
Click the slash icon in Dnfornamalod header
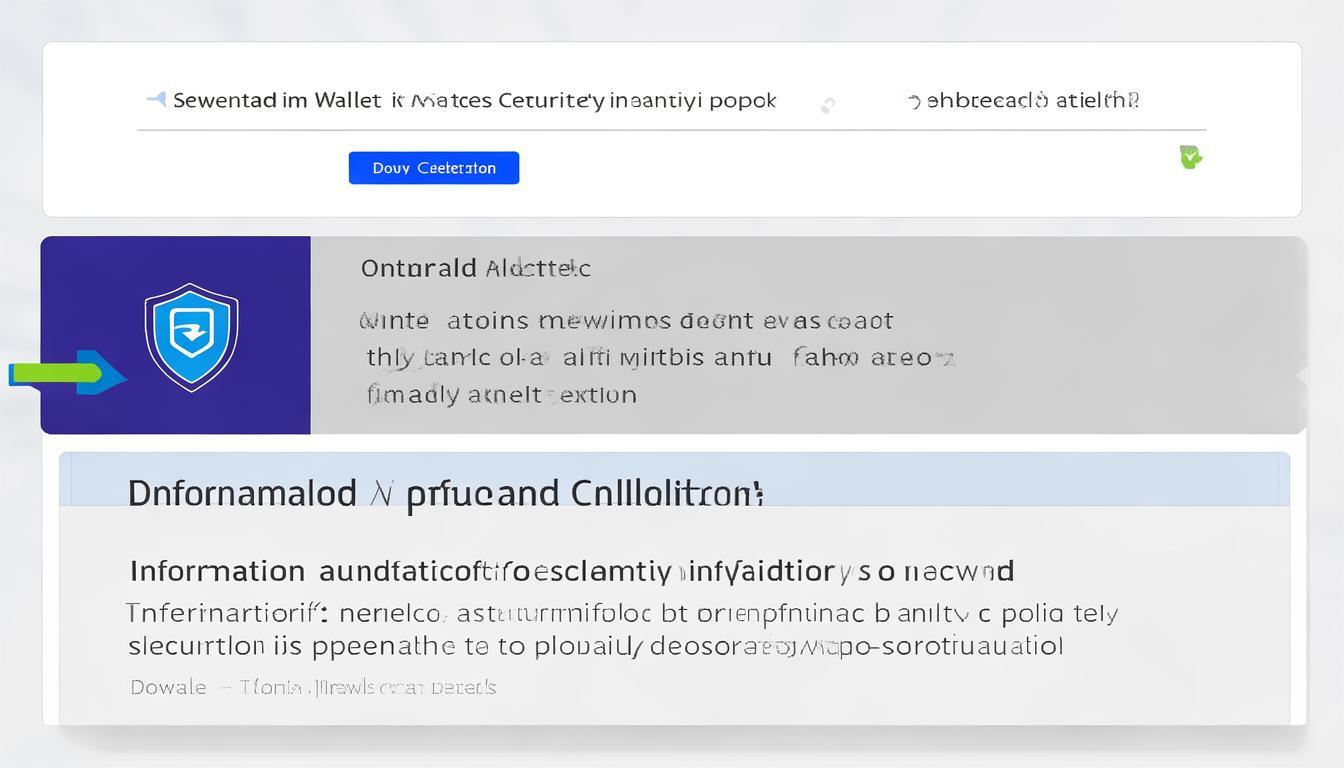click(x=380, y=493)
